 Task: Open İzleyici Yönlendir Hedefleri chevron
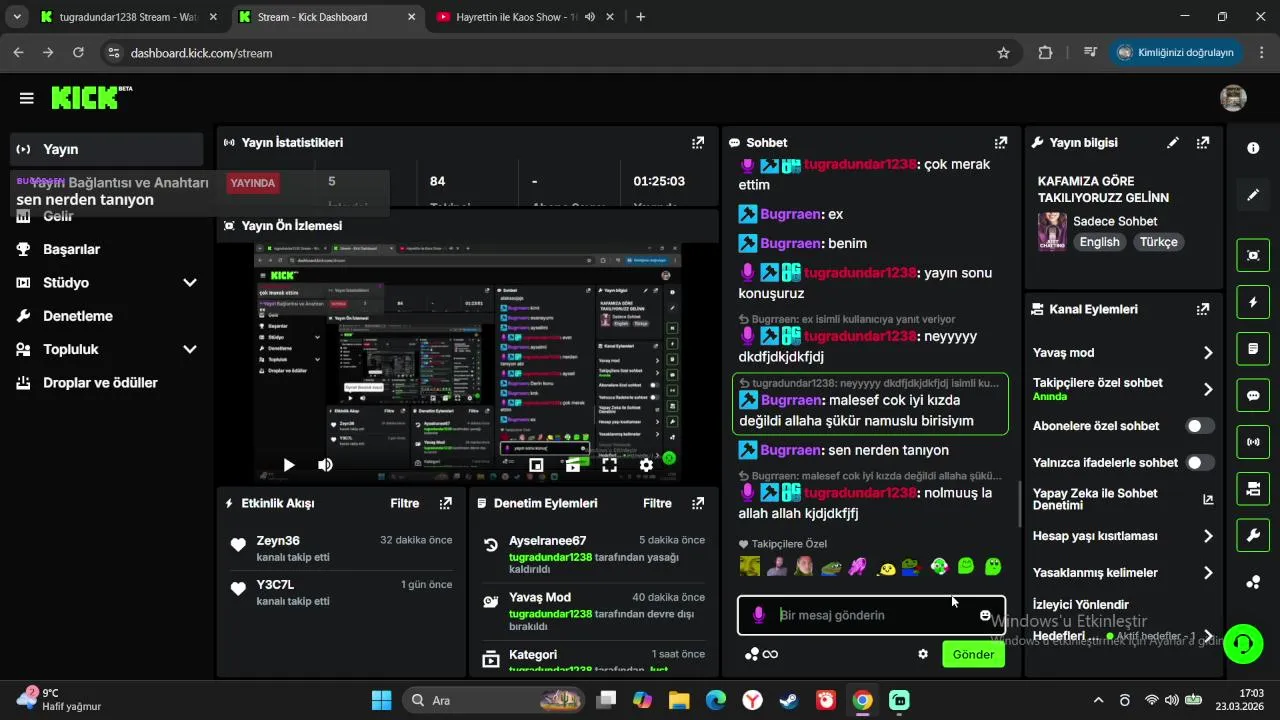click(x=1208, y=636)
